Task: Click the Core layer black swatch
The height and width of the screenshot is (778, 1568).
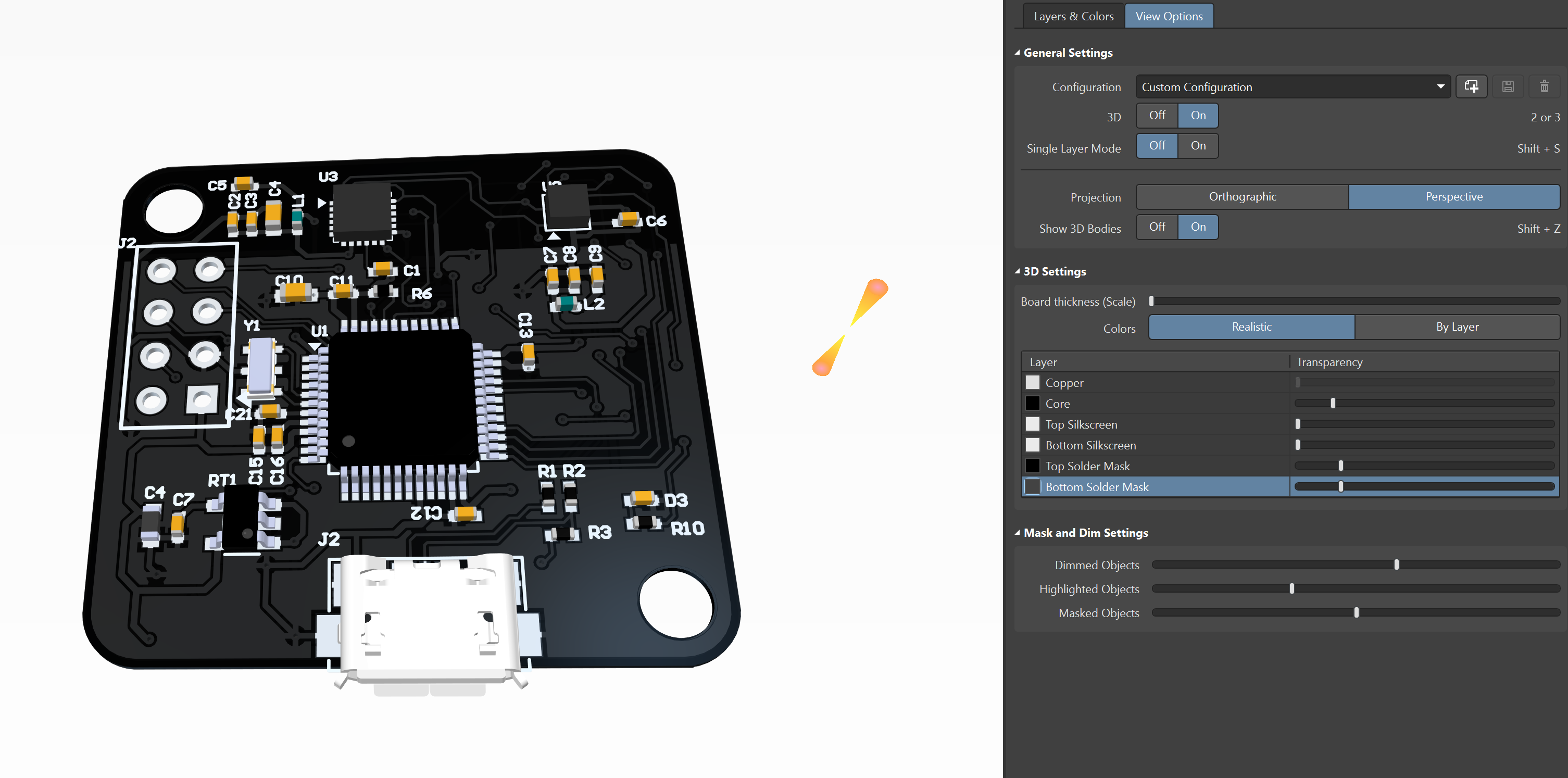Action: coord(1032,403)
